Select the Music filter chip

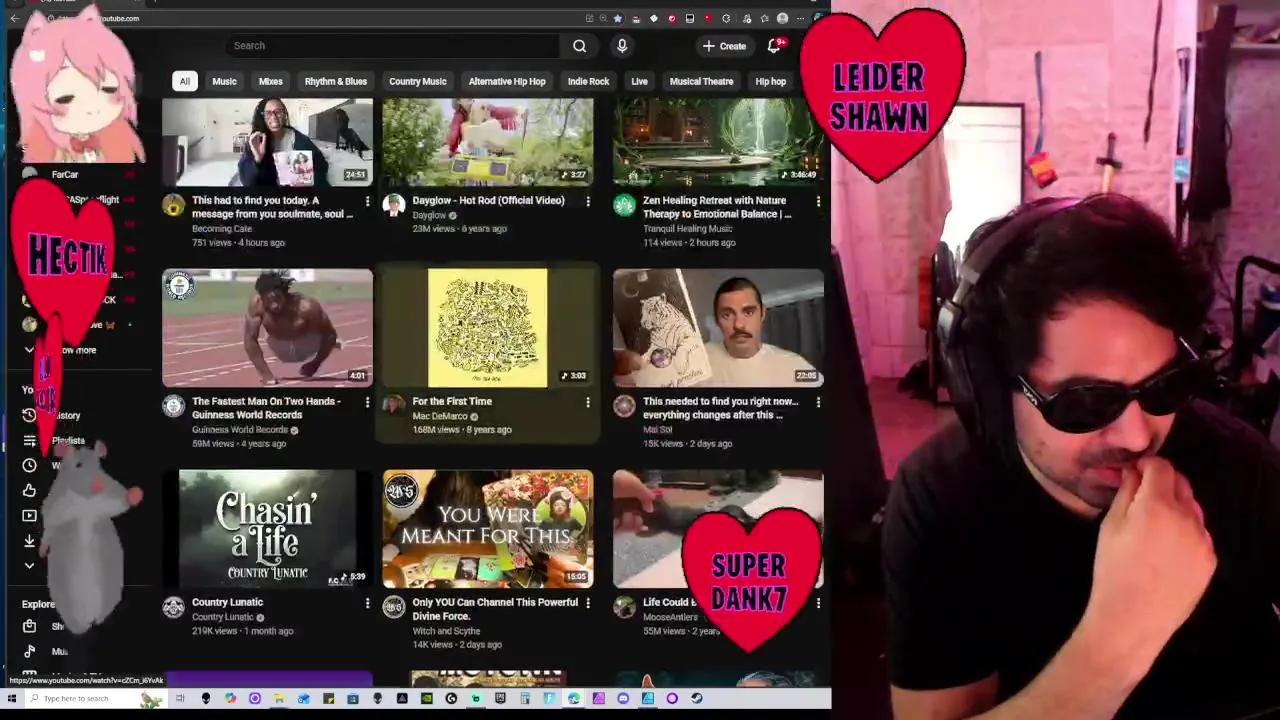224,81
